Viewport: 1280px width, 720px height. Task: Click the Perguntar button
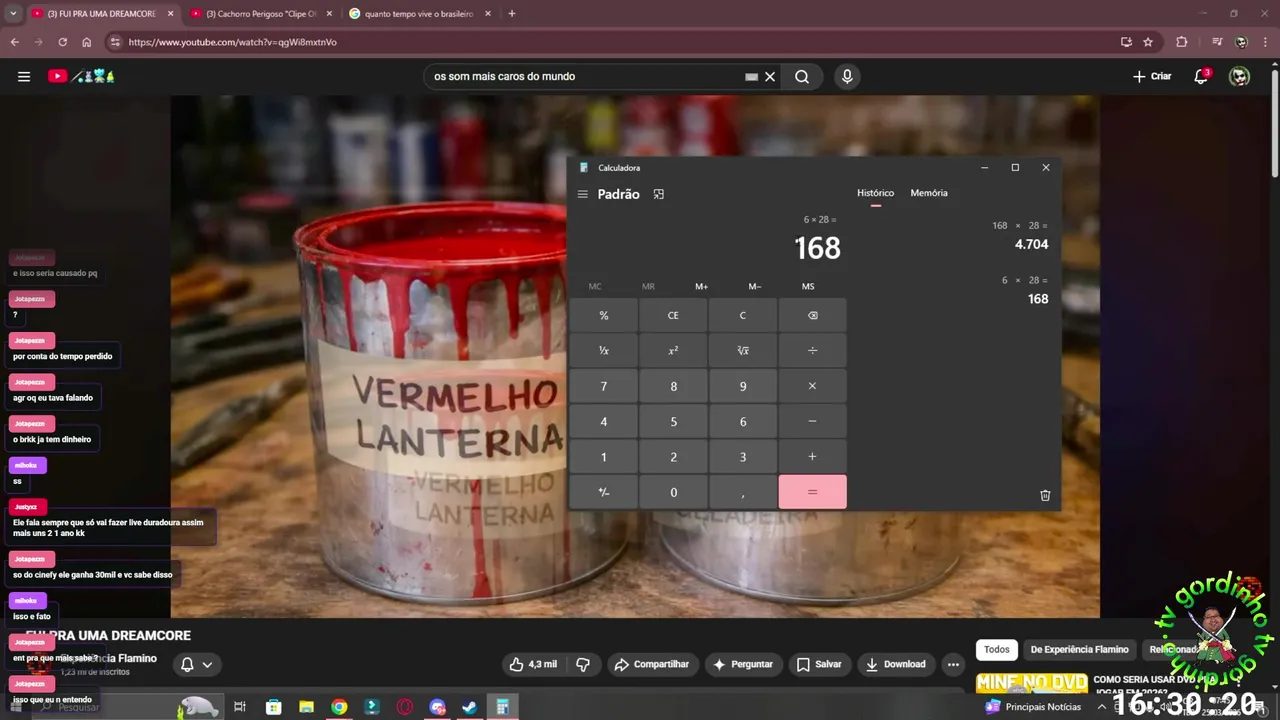(x=742, y=664)
